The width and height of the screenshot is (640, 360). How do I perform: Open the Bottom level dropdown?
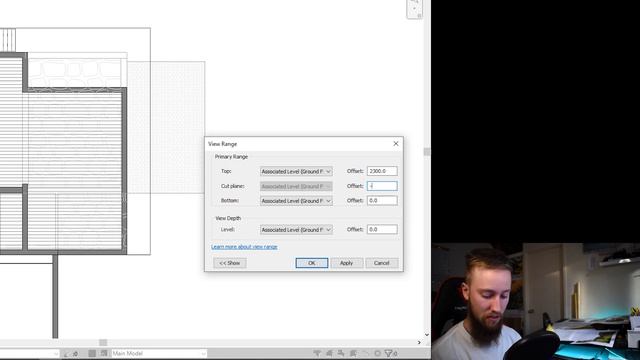coord(296,201)
